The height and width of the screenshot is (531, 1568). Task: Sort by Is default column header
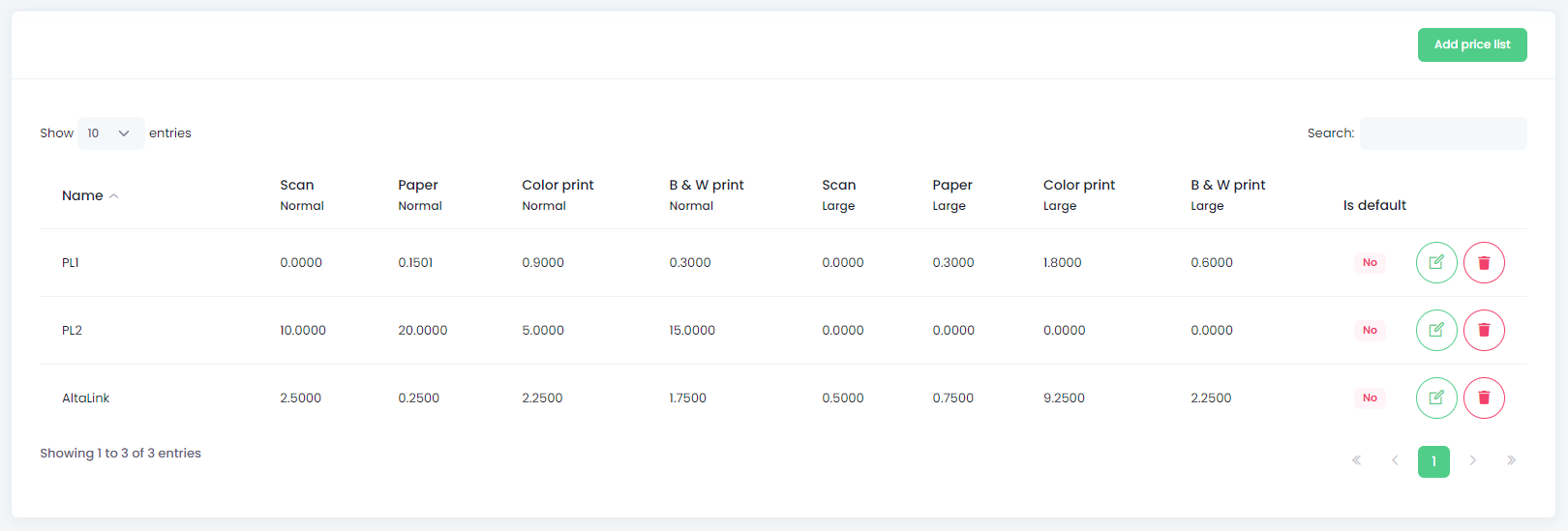point(1374,205)
